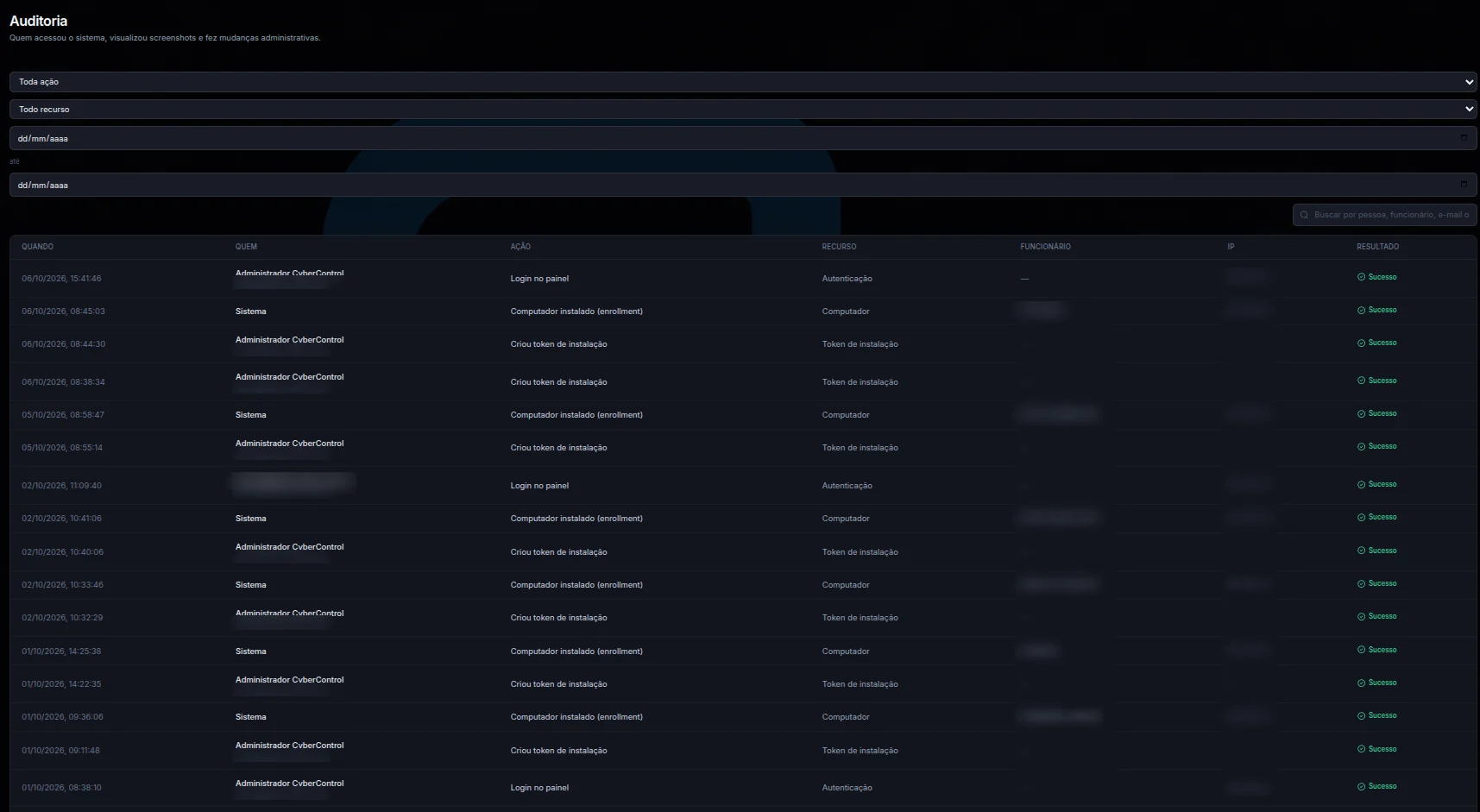Click the IP column header

coord(1231,247)
